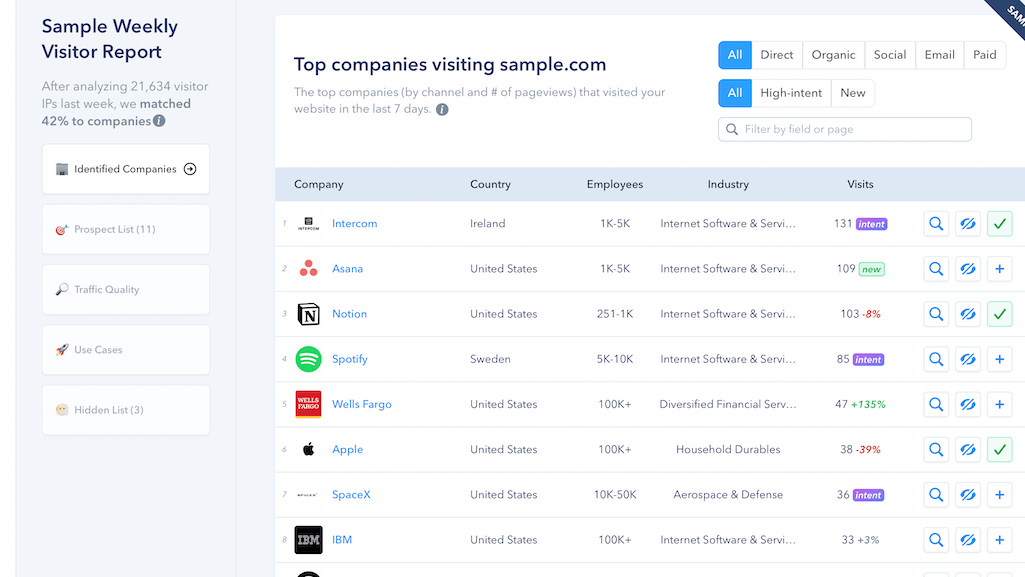Click the Use Cases rocket icon
The image size is (1025, 577).
point(60,349)
